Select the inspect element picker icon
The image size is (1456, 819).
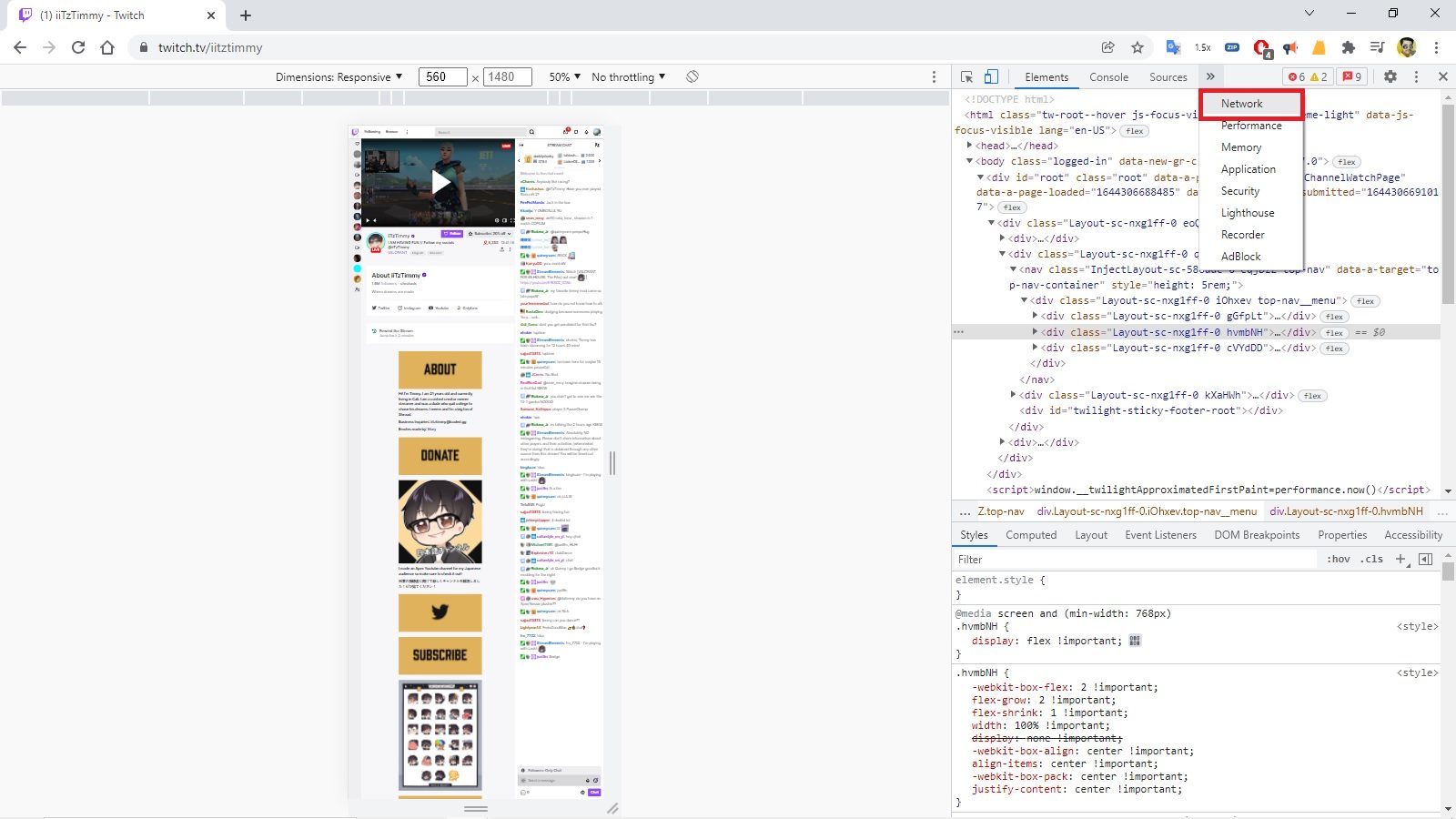click(x=967, y=77)
